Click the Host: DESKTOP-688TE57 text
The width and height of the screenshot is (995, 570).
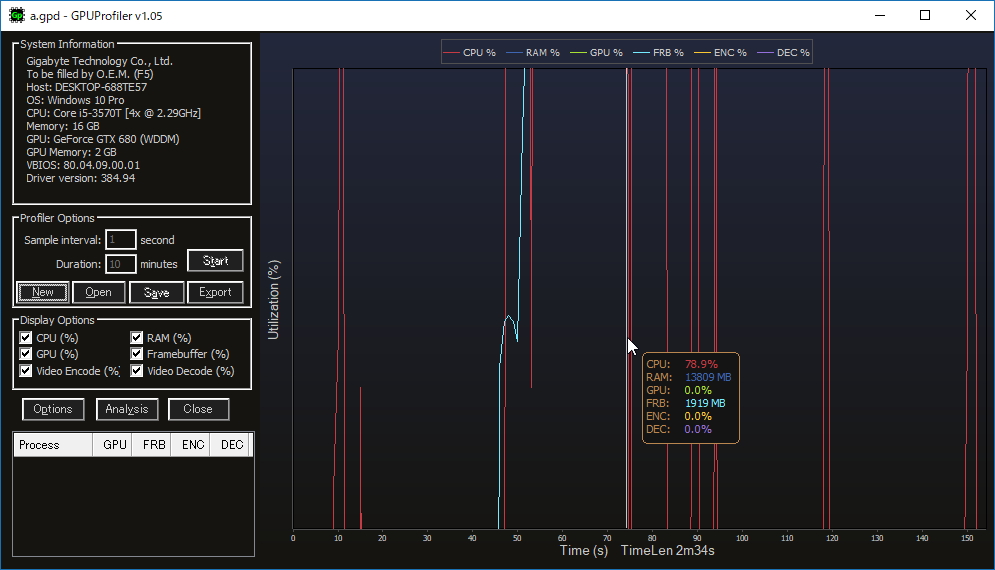(86, 87)
